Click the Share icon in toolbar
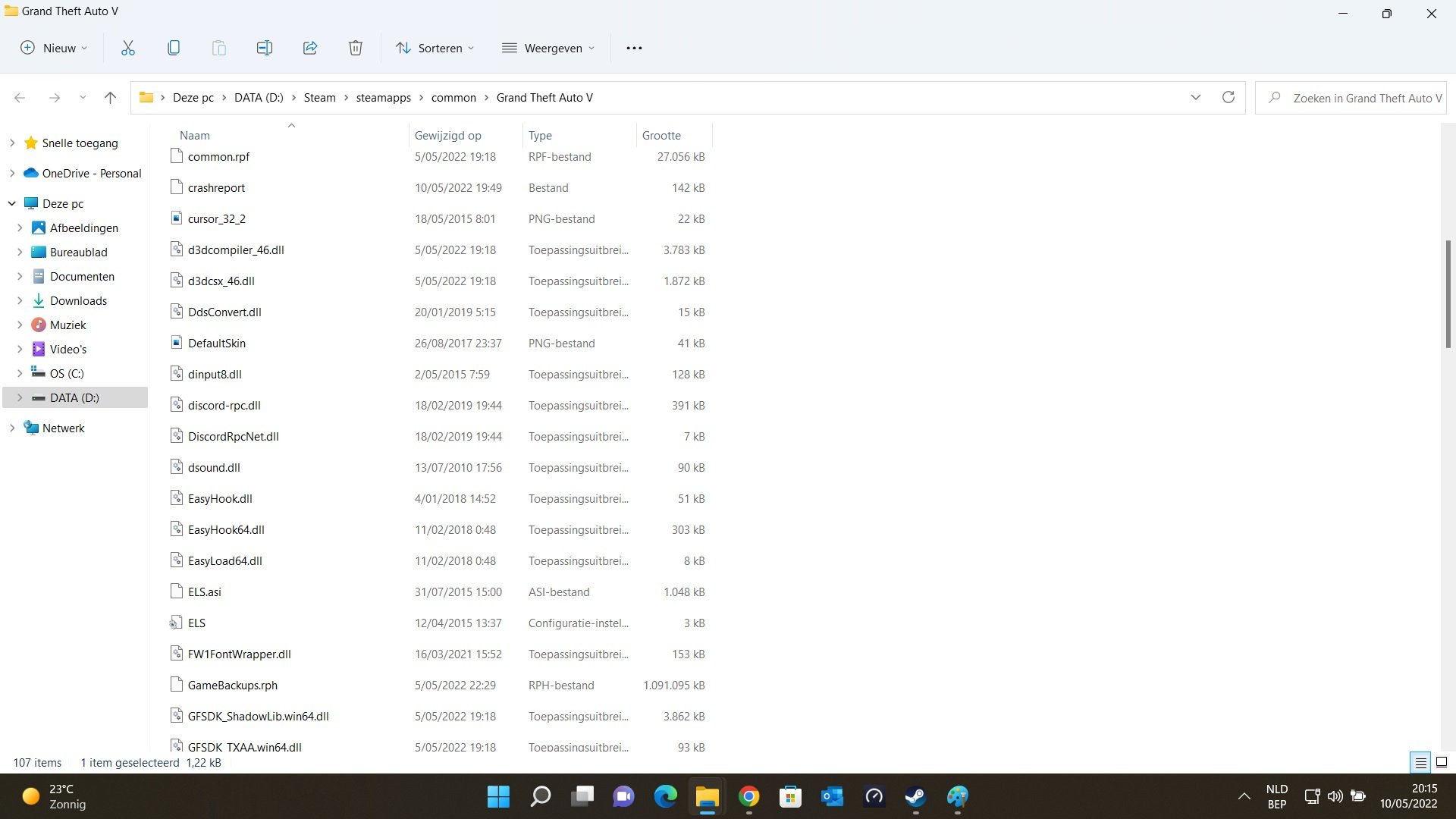The image size is (1456, 819). [x=309, y=48]
